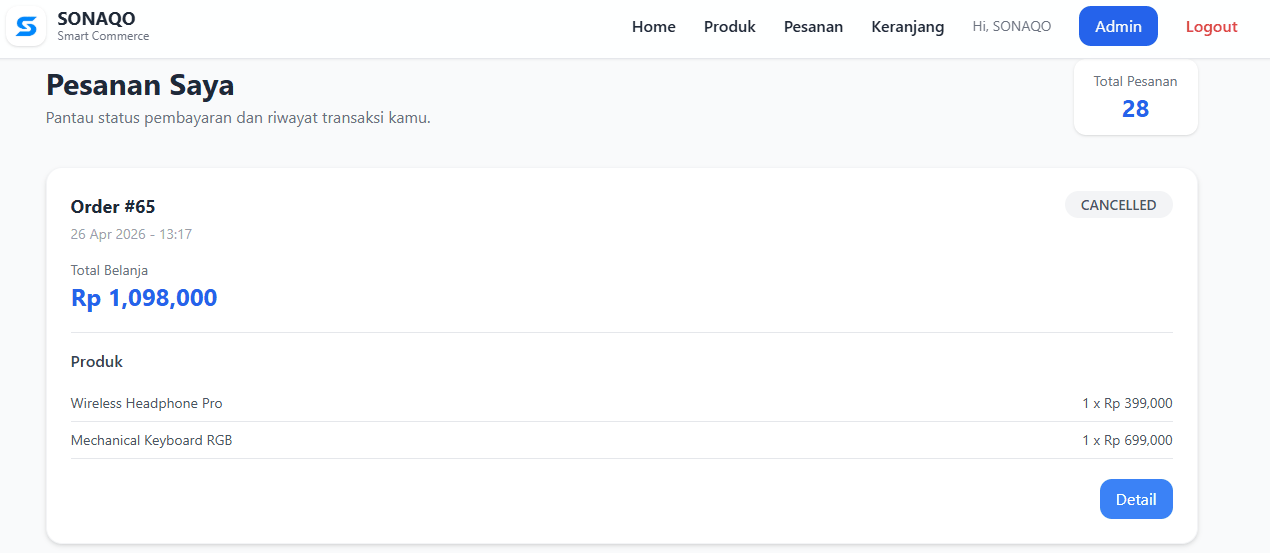
Task: Click the CANCELLED status badge
Action: tap(1119, 205)
